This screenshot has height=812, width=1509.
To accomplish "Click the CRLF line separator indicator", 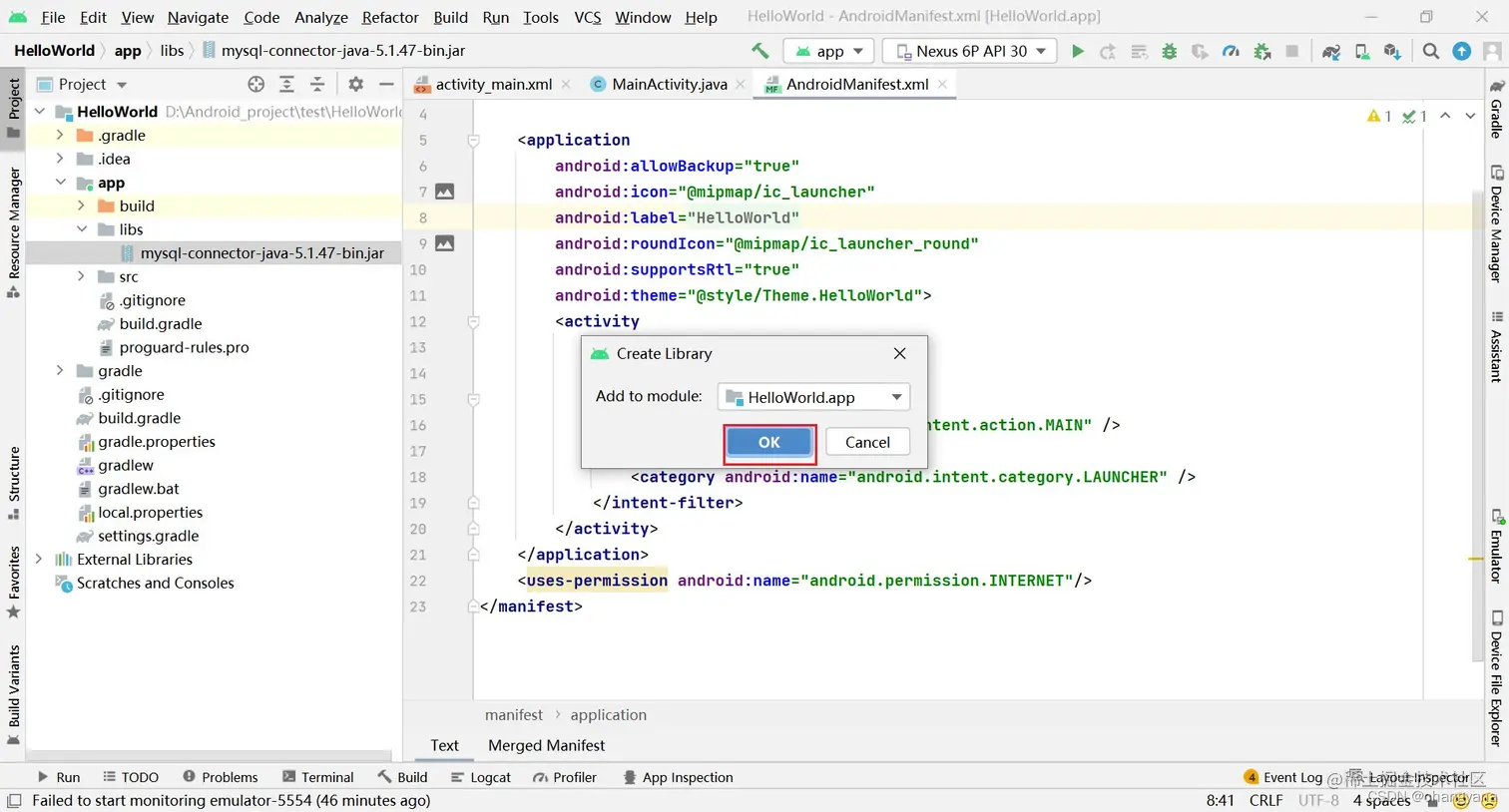I will pyautogui.click(x=1265, y=800).
